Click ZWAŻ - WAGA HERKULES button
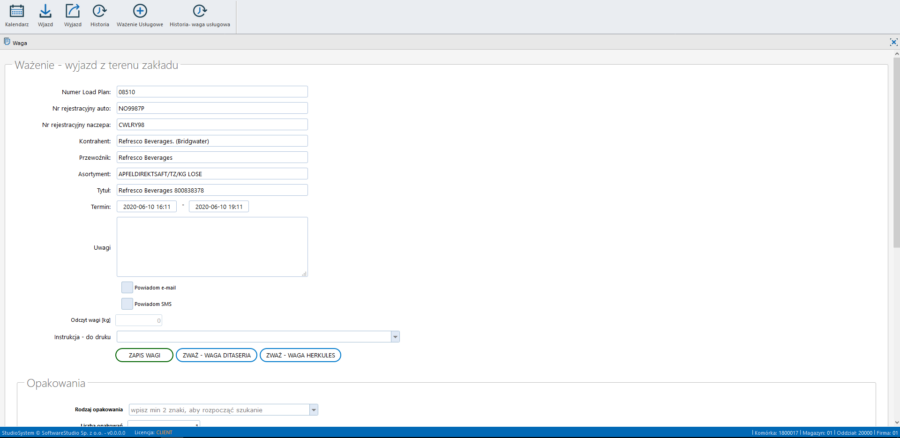This screenshot has width=900, height=438. click(301, 355)
